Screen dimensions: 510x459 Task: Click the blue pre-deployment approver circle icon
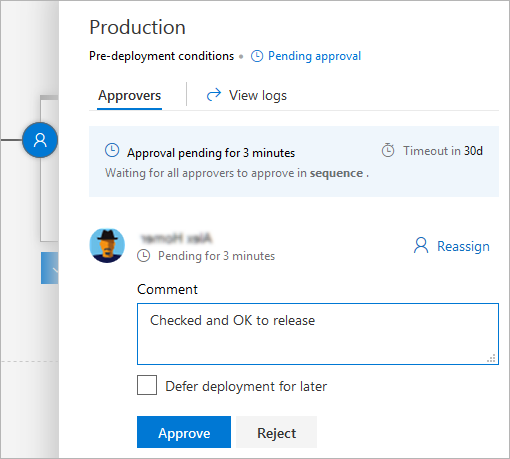click(x=40, y=140)
